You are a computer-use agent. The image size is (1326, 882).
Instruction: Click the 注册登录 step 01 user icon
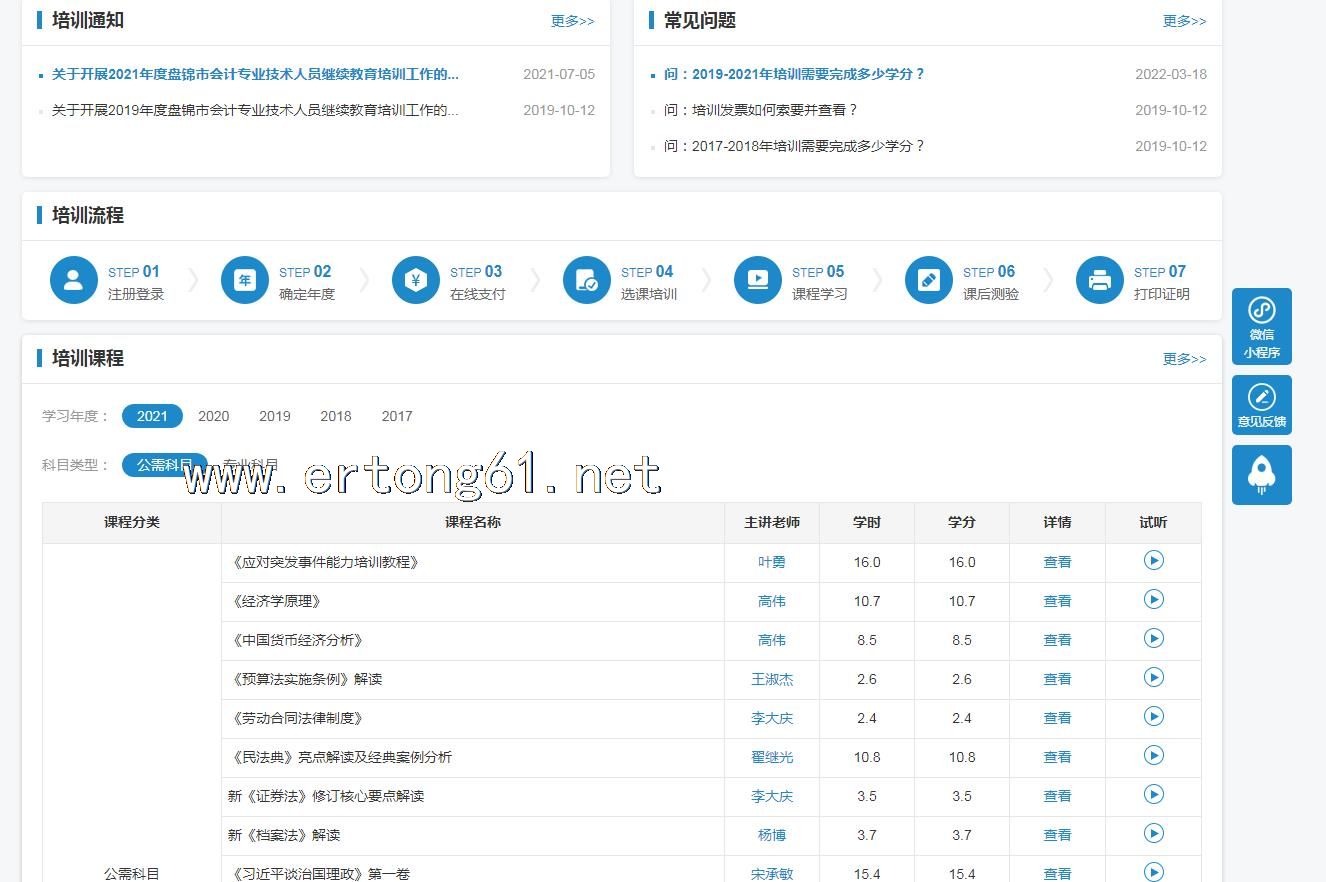click(74, 281)
